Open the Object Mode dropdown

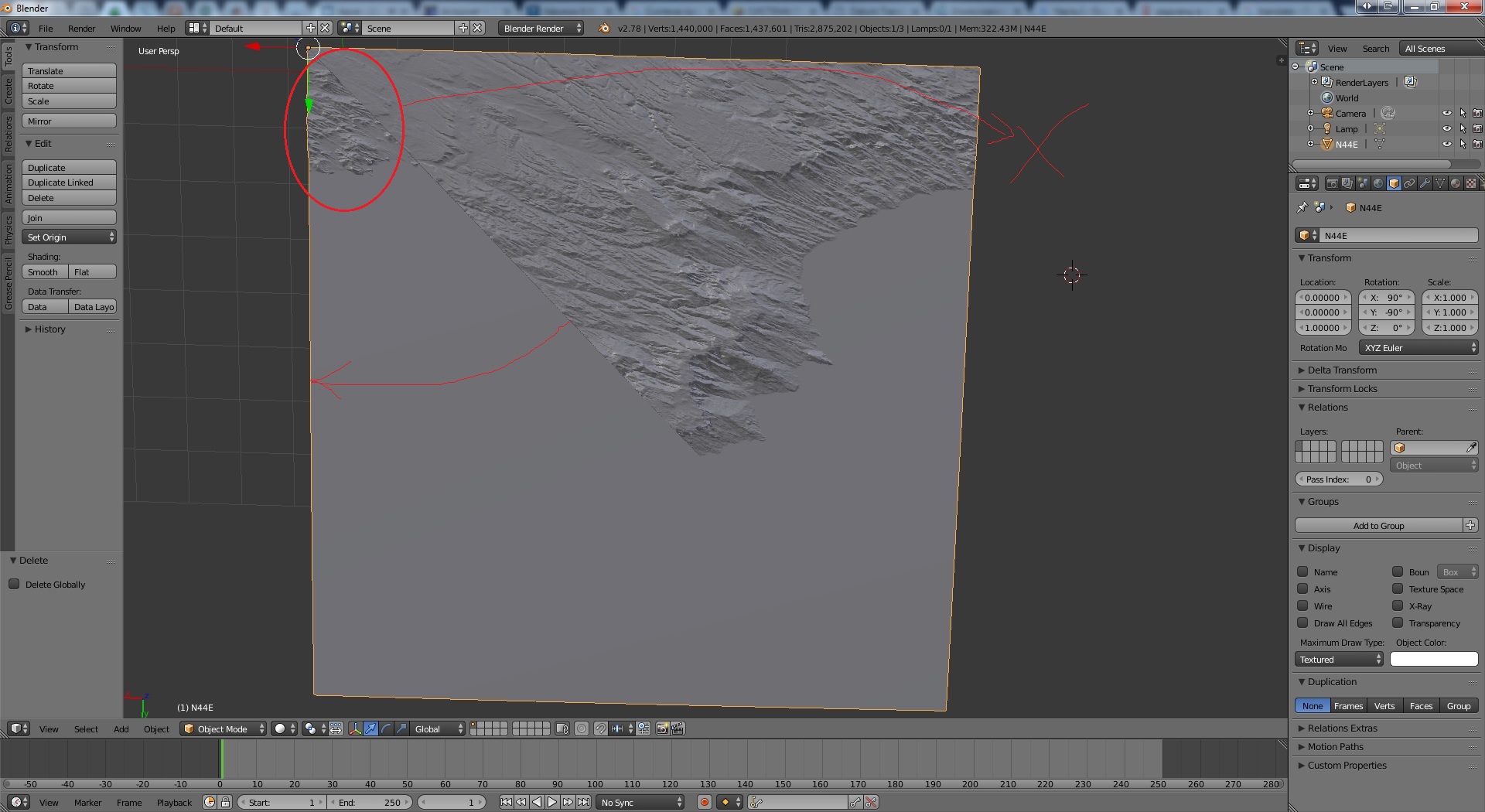(223, 728)
